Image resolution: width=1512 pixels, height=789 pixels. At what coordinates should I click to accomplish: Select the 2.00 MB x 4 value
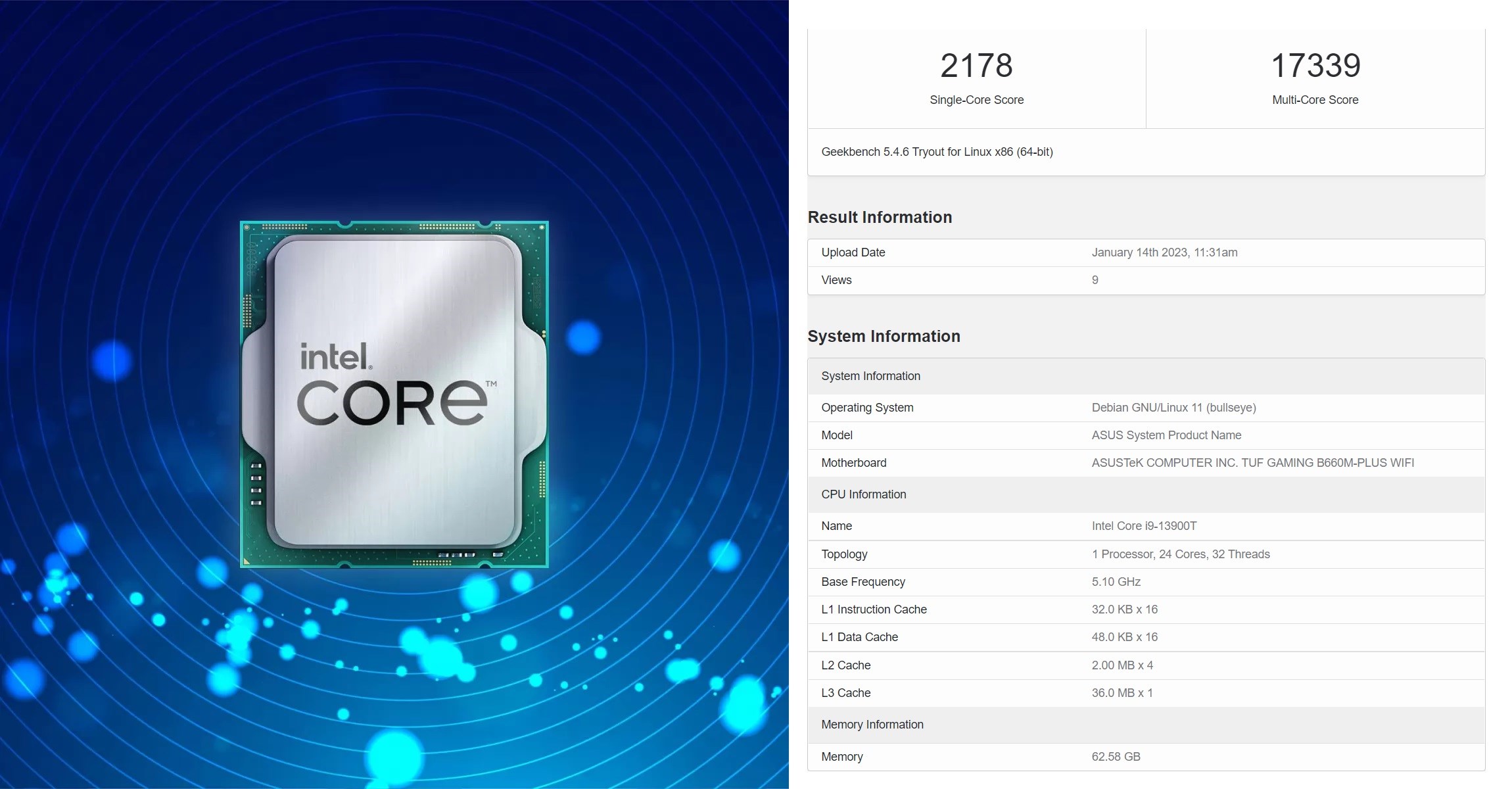1122,665
